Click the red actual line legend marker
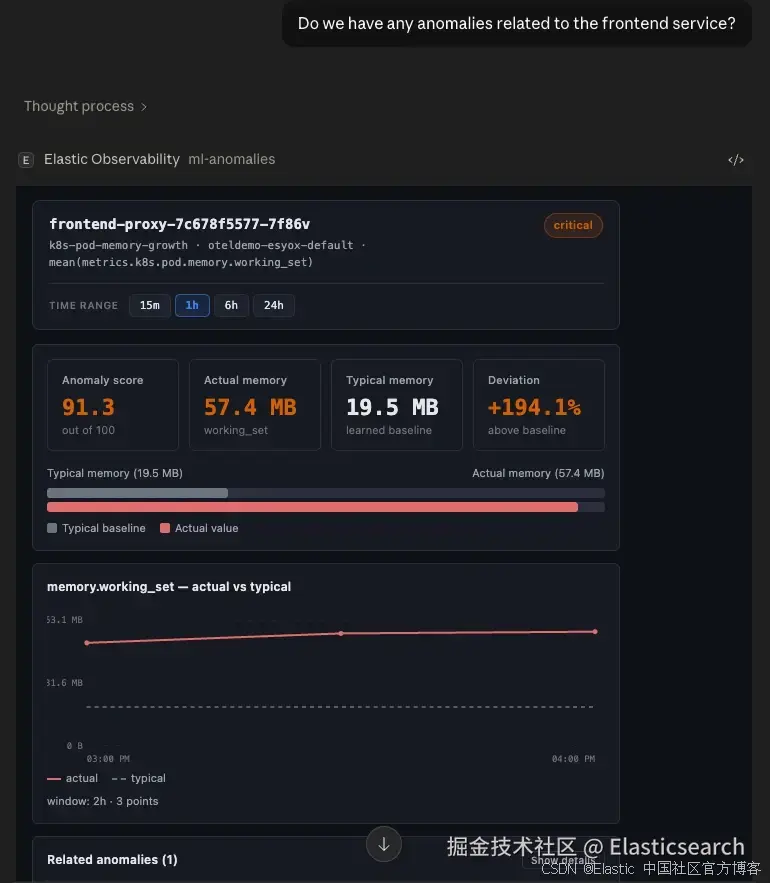This screenshot has height=883, width=770. (54, 778)
